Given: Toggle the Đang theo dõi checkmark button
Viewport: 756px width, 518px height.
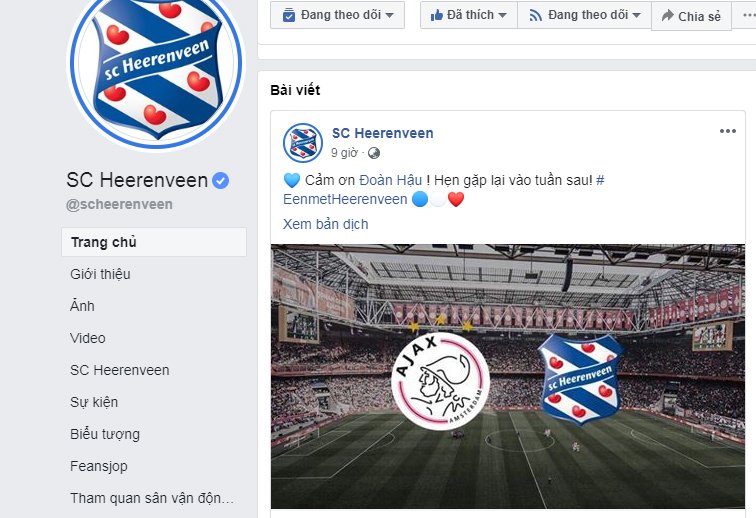Looking at the screenshot, I should click(x=337, y=15).
